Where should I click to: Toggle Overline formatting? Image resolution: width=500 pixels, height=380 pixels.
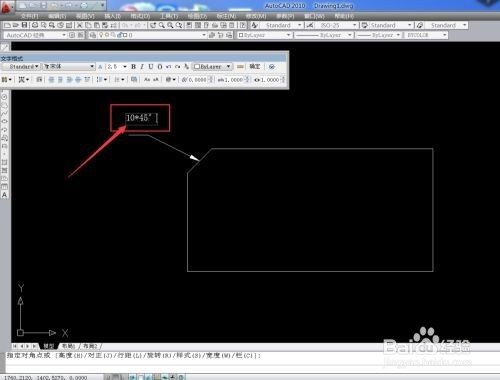click(160, 67)
